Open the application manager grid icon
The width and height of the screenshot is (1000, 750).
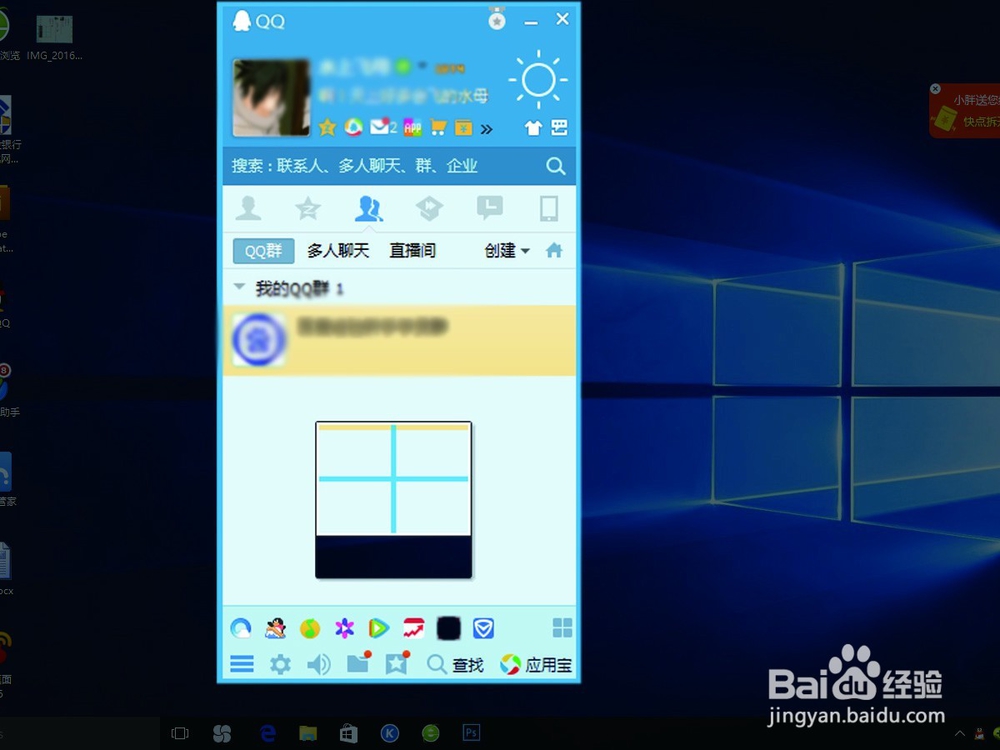[x=562, y=628]
